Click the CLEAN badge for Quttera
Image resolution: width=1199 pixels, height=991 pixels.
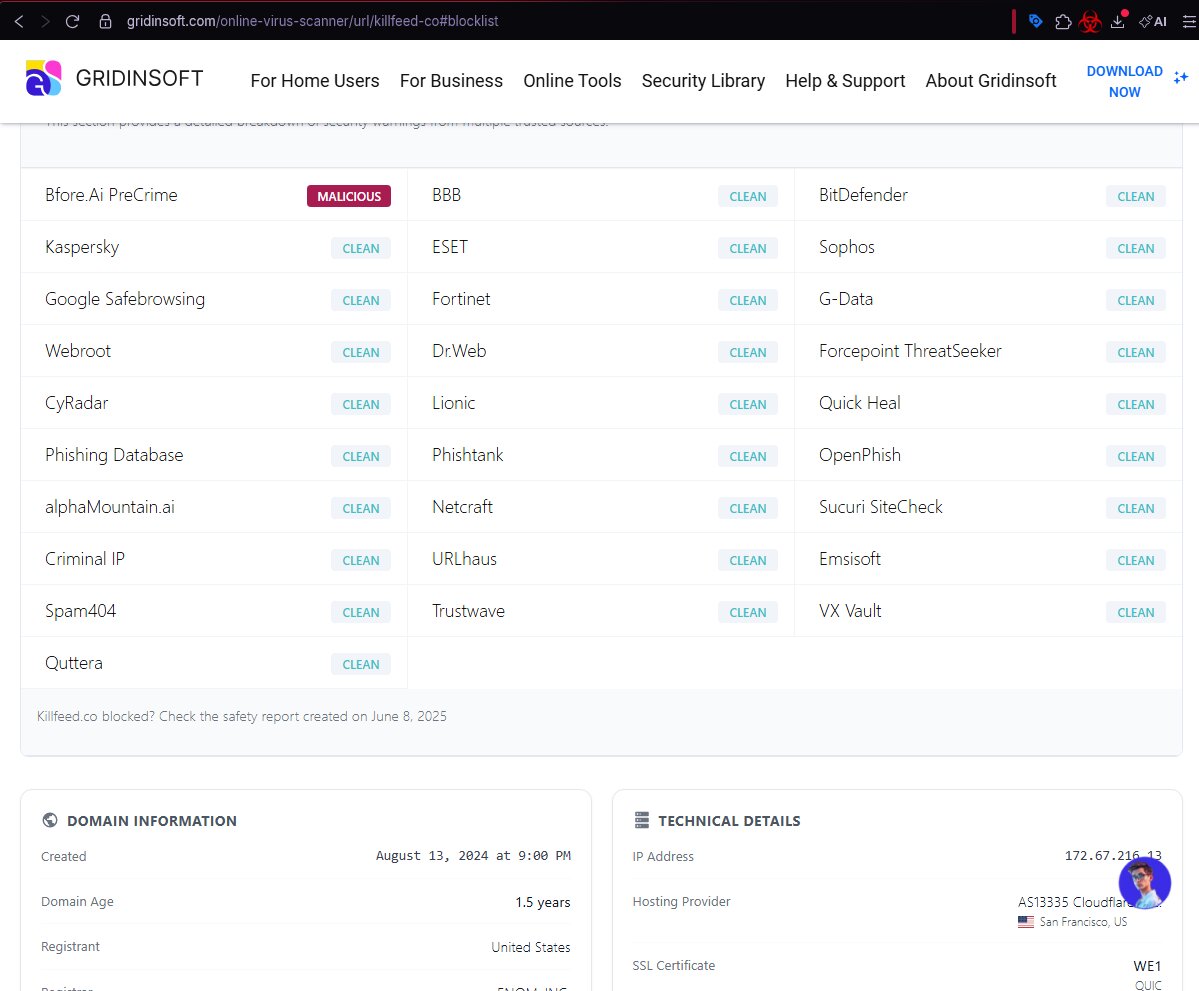click(361, 664)
